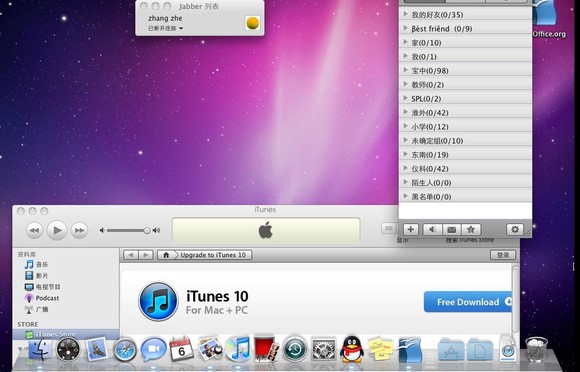Click the Upgrade to iTunes 10 breadcrumb
The height and width of the screenshot is (372, 580).
213,255
